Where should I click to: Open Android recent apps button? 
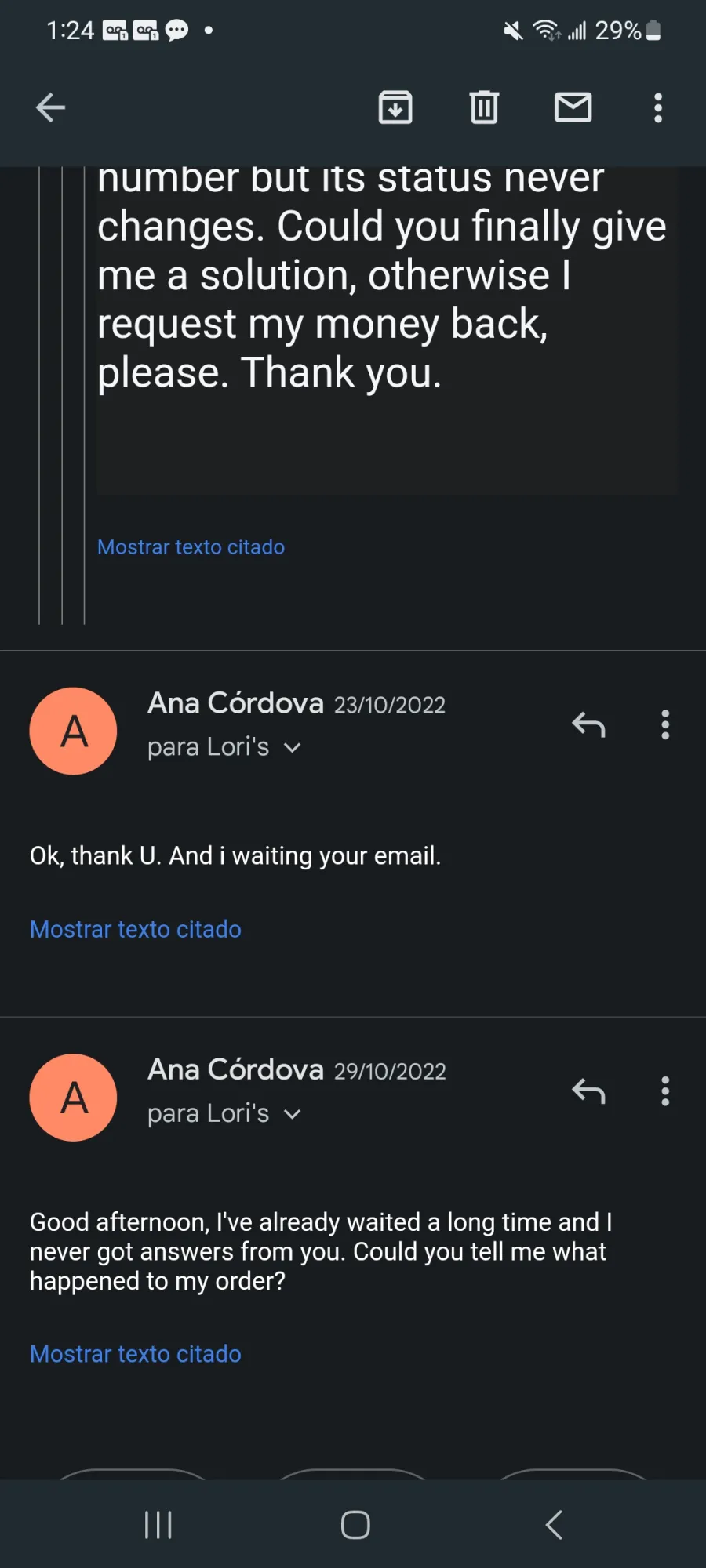(x=158, y=1525)
